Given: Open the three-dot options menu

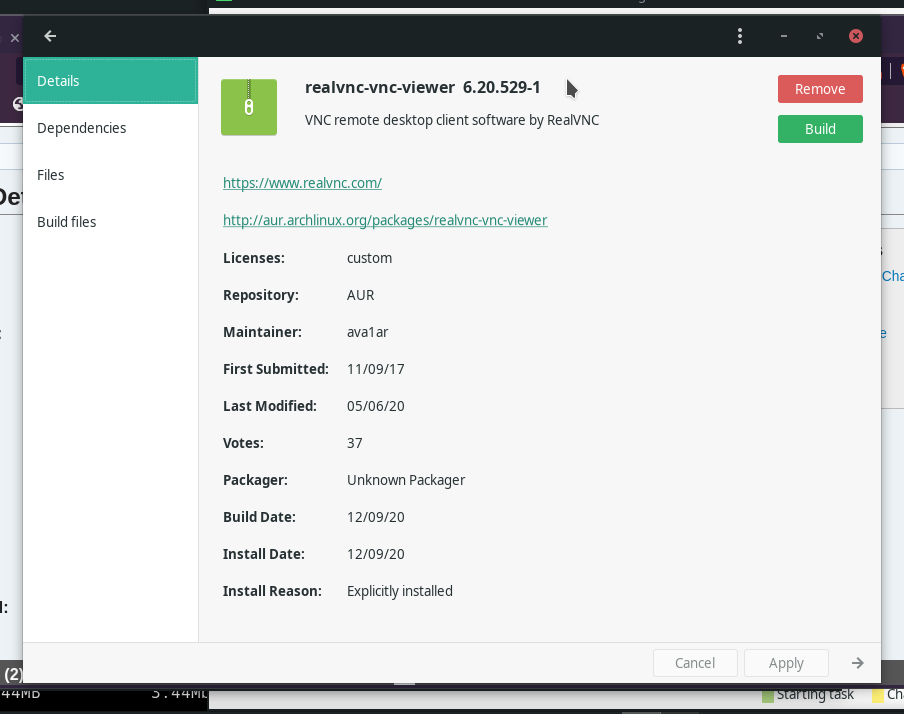Looking at the screenshot, I should [x=740, y=36].
